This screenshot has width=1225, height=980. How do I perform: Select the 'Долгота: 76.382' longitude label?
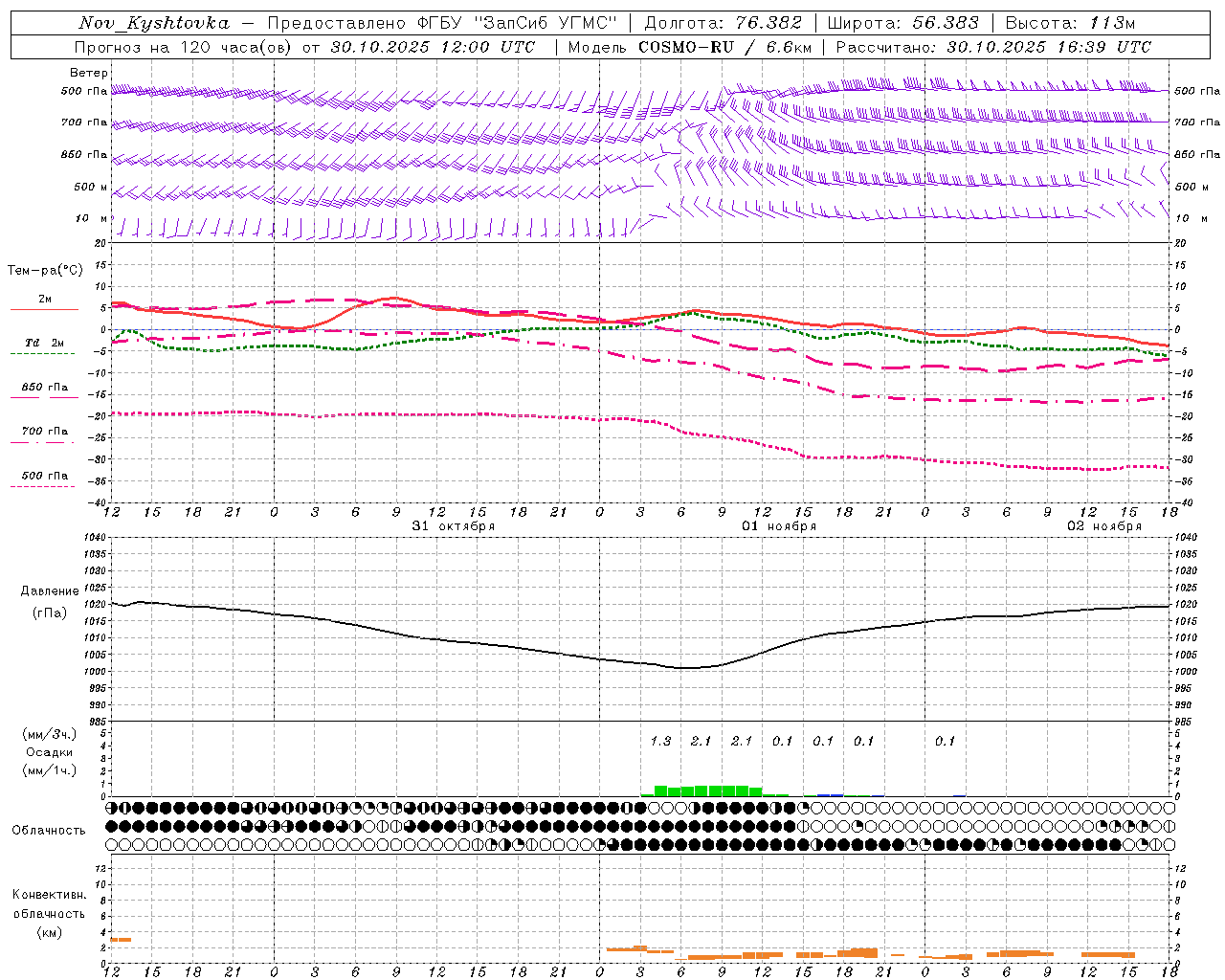click(724, 23)
